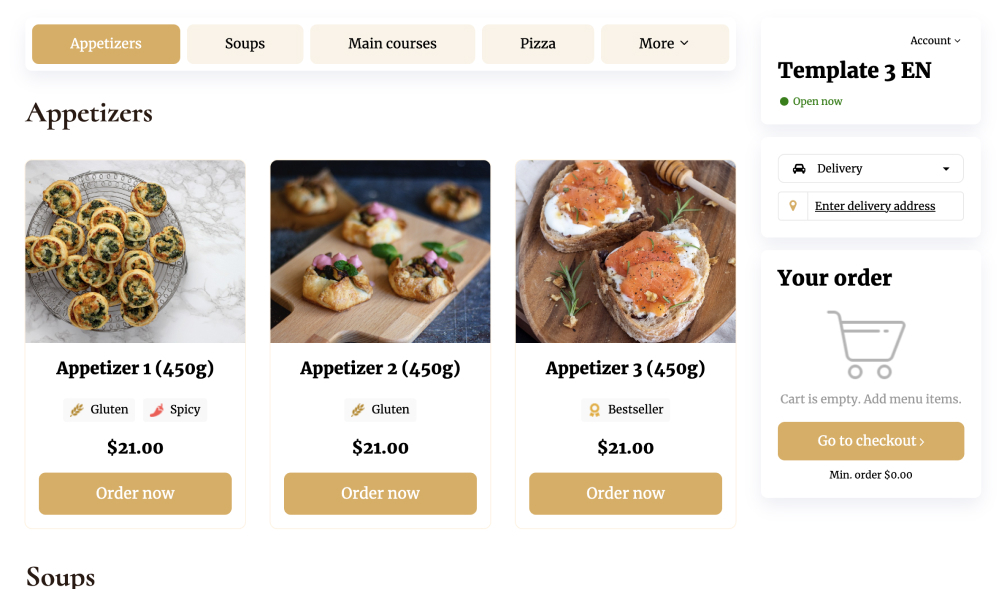Select the Appetizers tab
Image resolution: width=1007 pixels, height=589 pixels.
click(x=106, y=44)
